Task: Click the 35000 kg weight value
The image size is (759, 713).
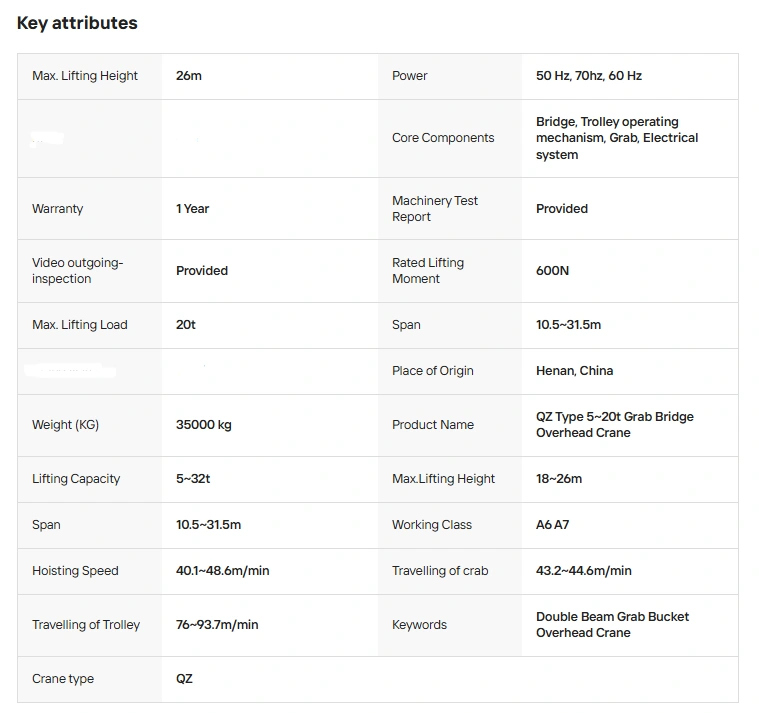Action: (204, 425)
